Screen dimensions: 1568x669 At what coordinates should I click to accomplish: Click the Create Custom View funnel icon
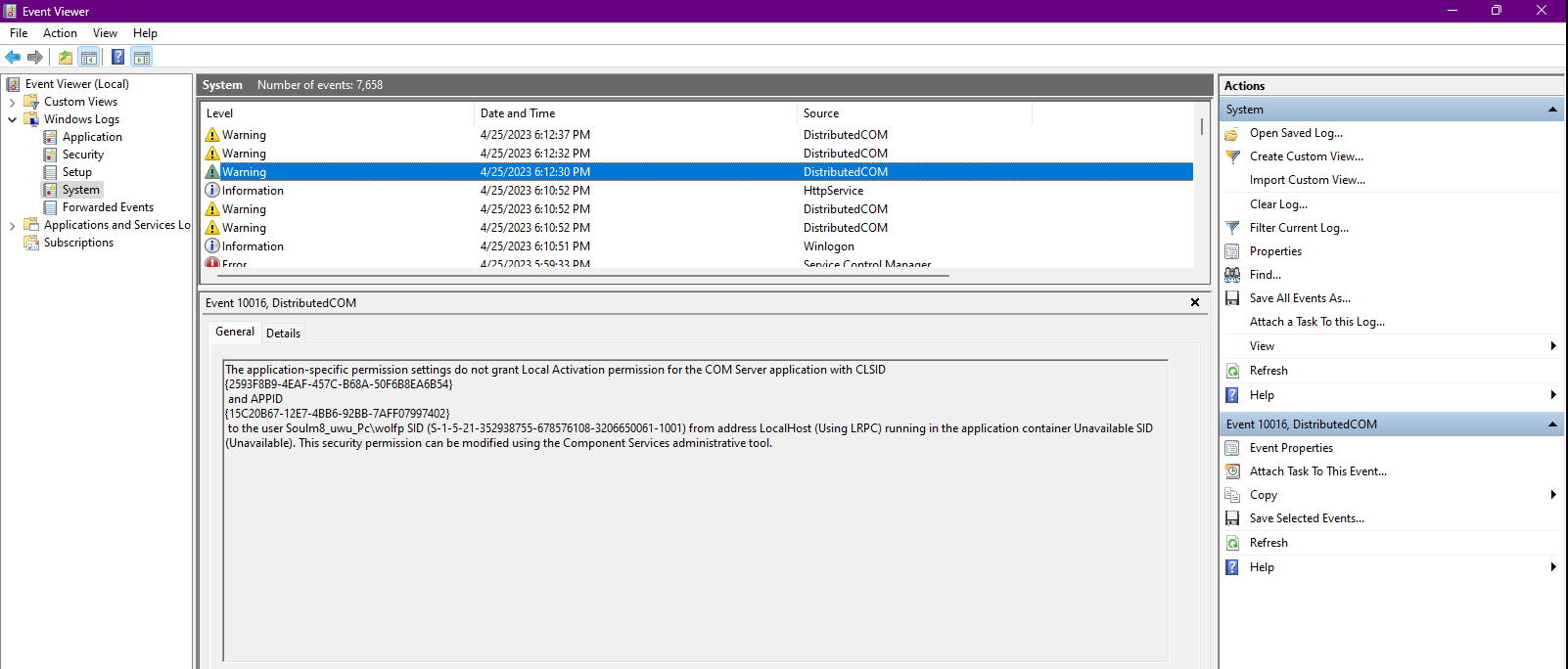[x=1232, y=156]
